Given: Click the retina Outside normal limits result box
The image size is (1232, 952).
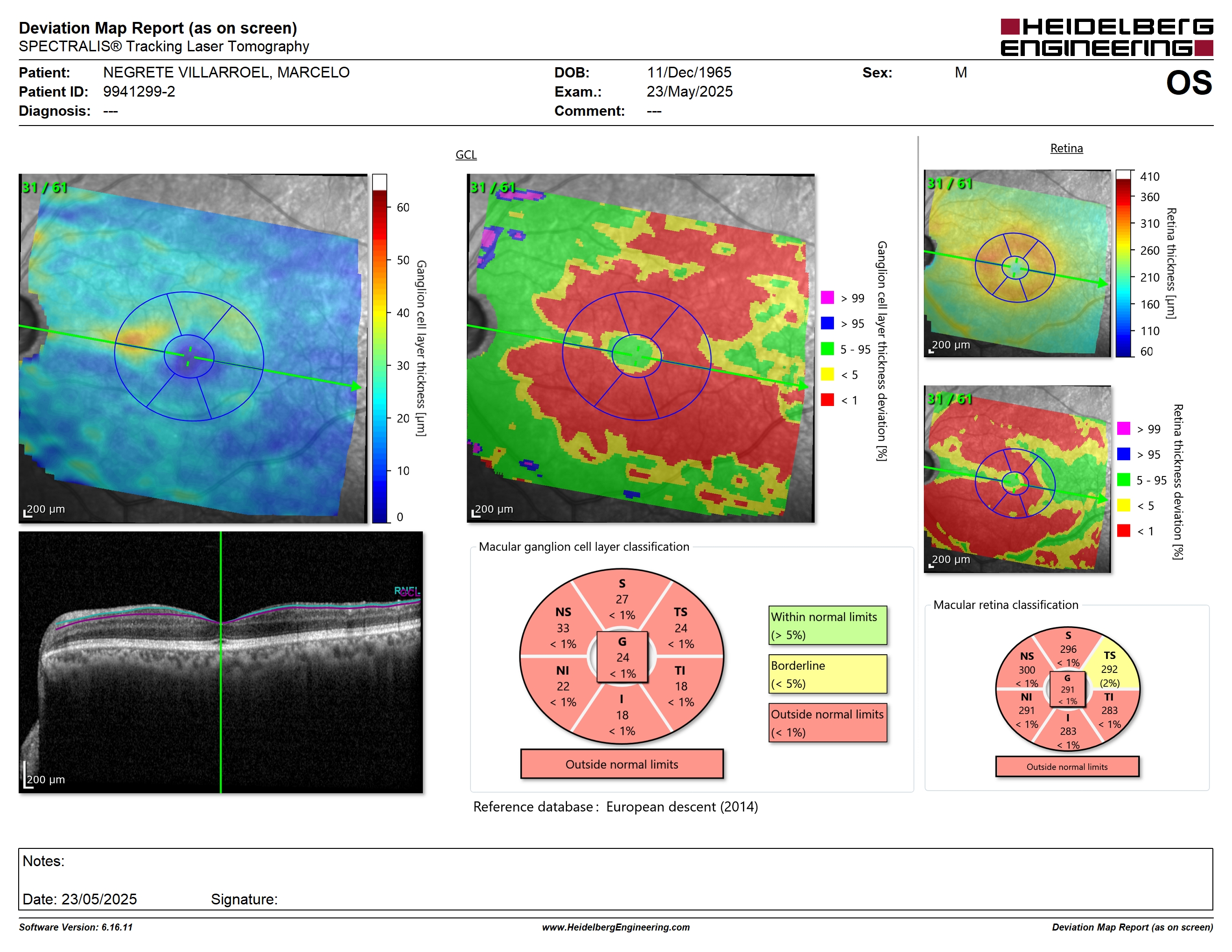Looking at the screenshot, I should (x=1067, y=767).
